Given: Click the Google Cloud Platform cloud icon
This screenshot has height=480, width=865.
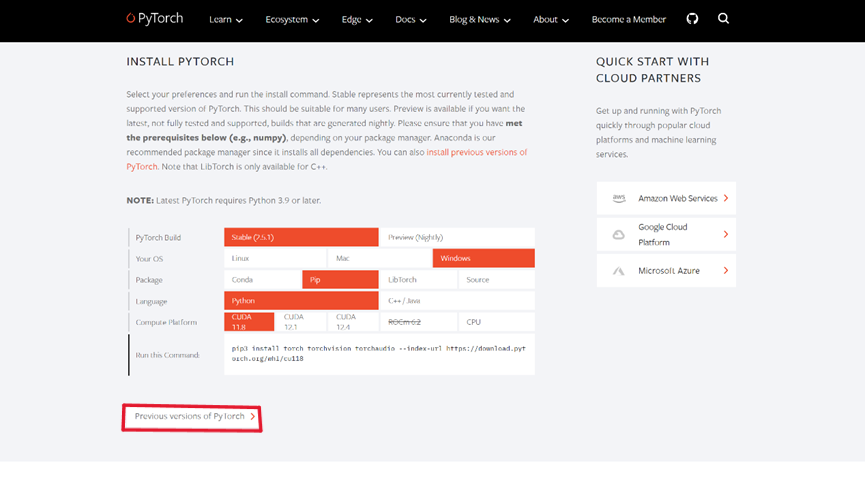Looking at the screenshot, I should coord(618,234).
